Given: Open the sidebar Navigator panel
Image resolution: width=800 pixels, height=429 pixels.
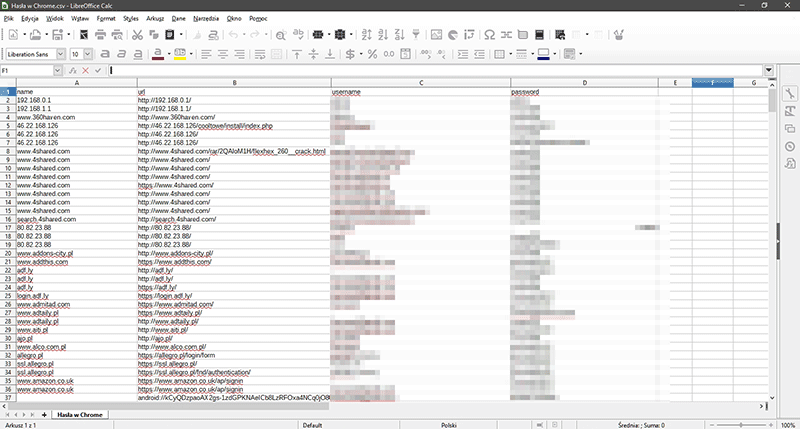Looking at the screenshot, I should [790, 146].
